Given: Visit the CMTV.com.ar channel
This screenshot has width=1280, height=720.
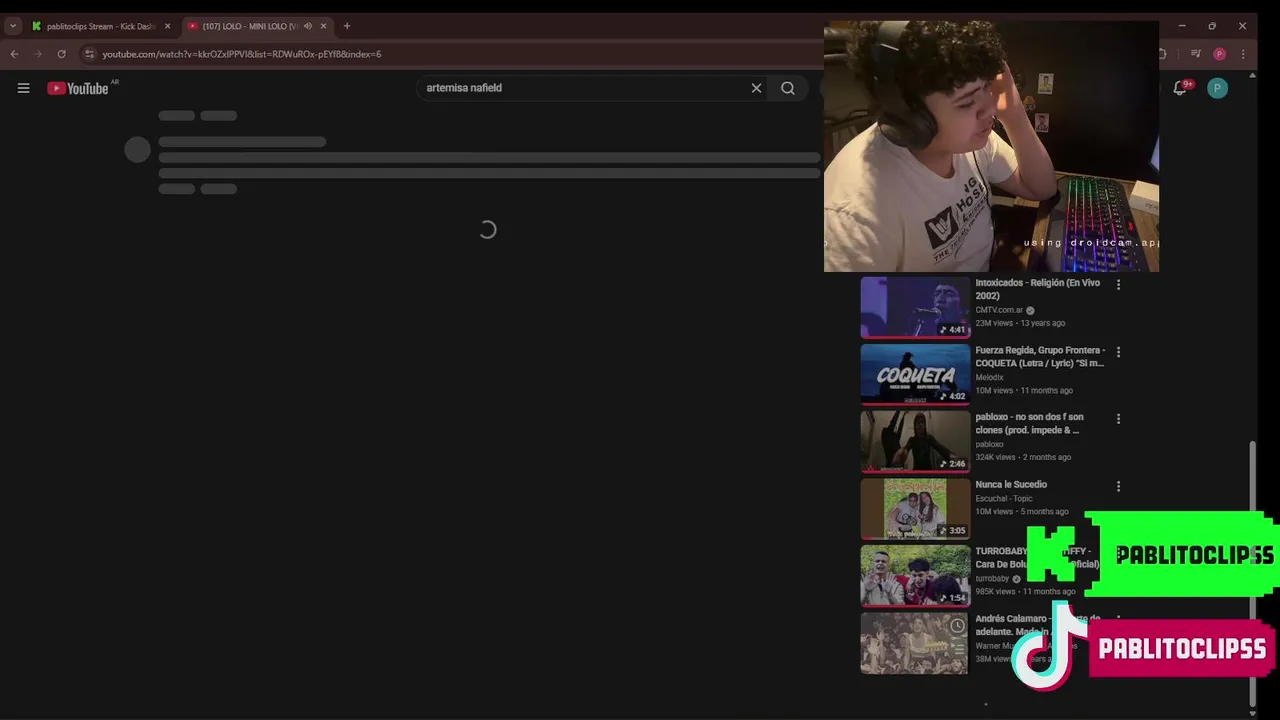Looking at the screenshot, I should [999, 310].
